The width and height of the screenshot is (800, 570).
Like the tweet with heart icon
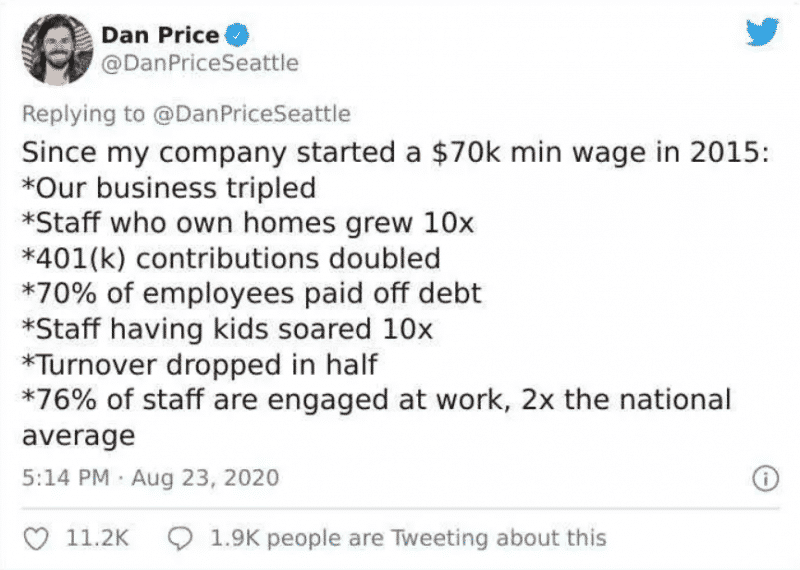point(36,538)
